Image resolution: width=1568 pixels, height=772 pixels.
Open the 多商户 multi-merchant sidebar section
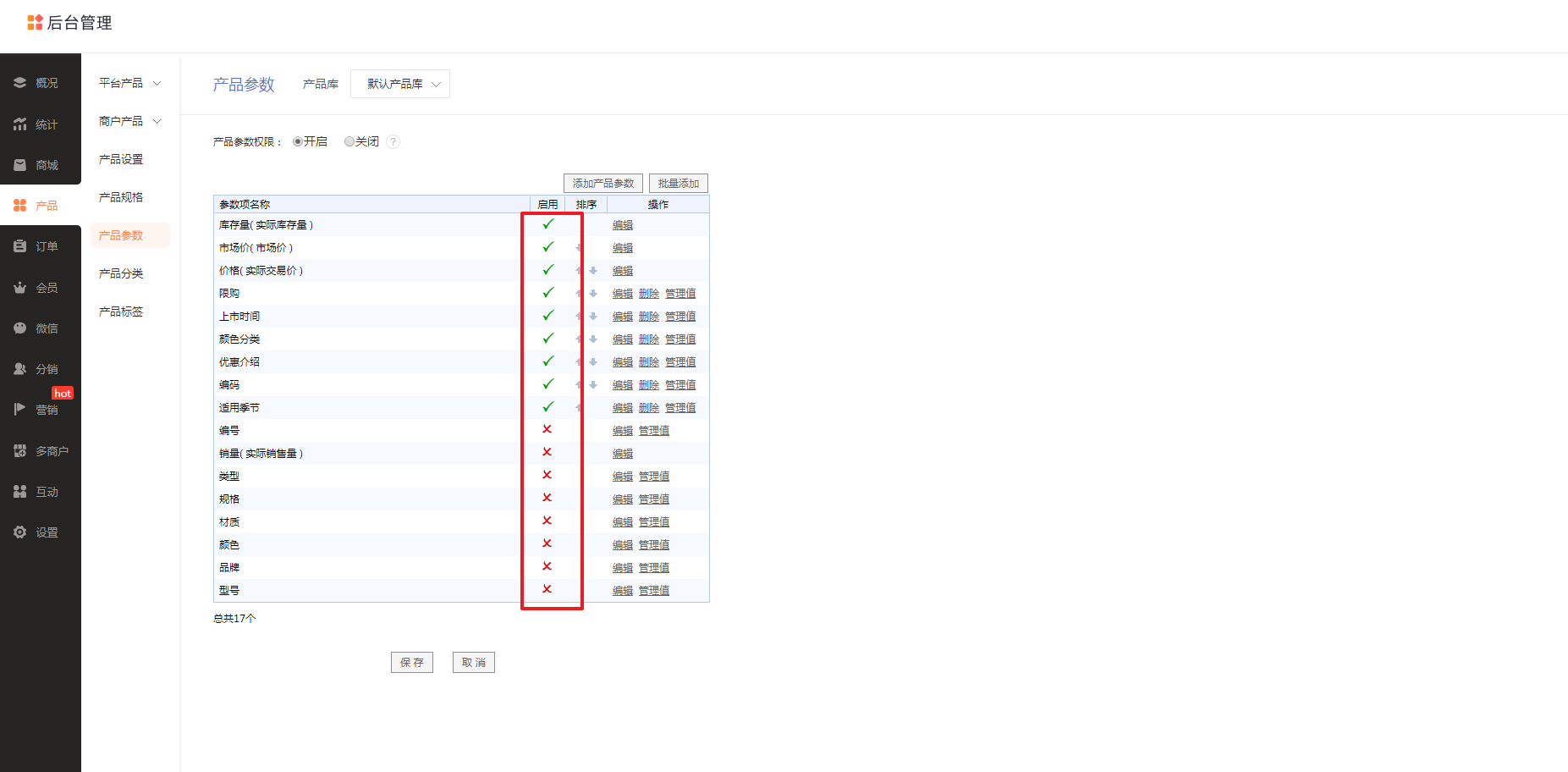point(40,451)
